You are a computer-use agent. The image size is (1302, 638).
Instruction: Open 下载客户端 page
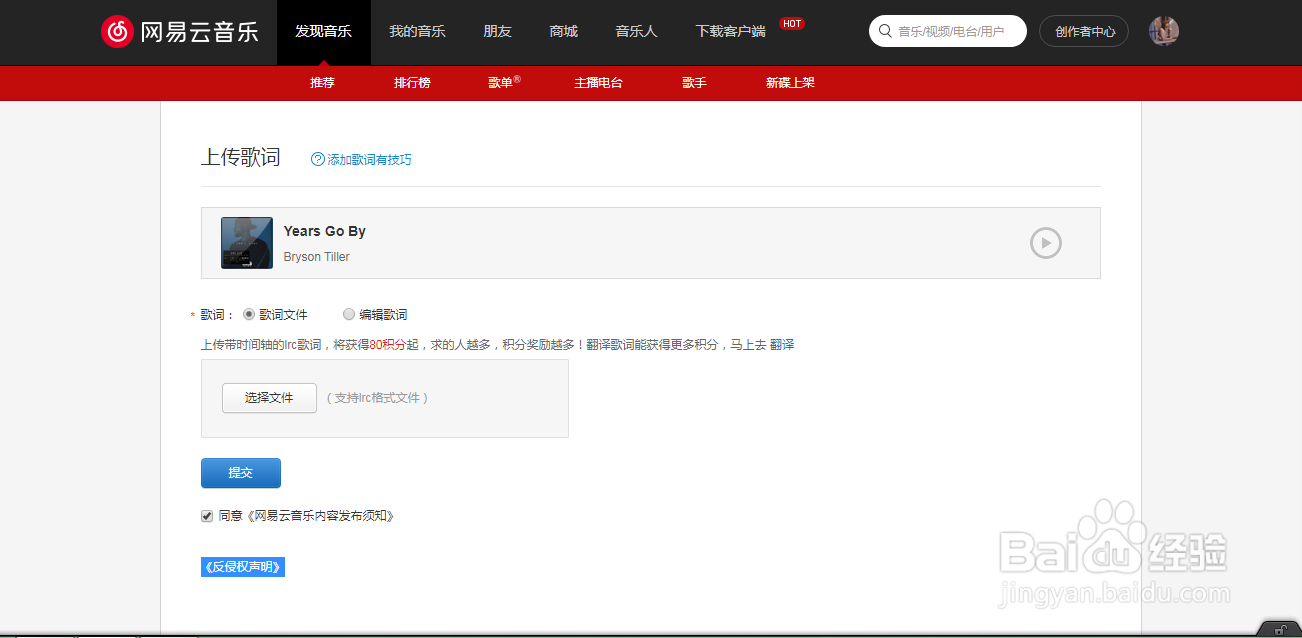(x=730, y=32)
